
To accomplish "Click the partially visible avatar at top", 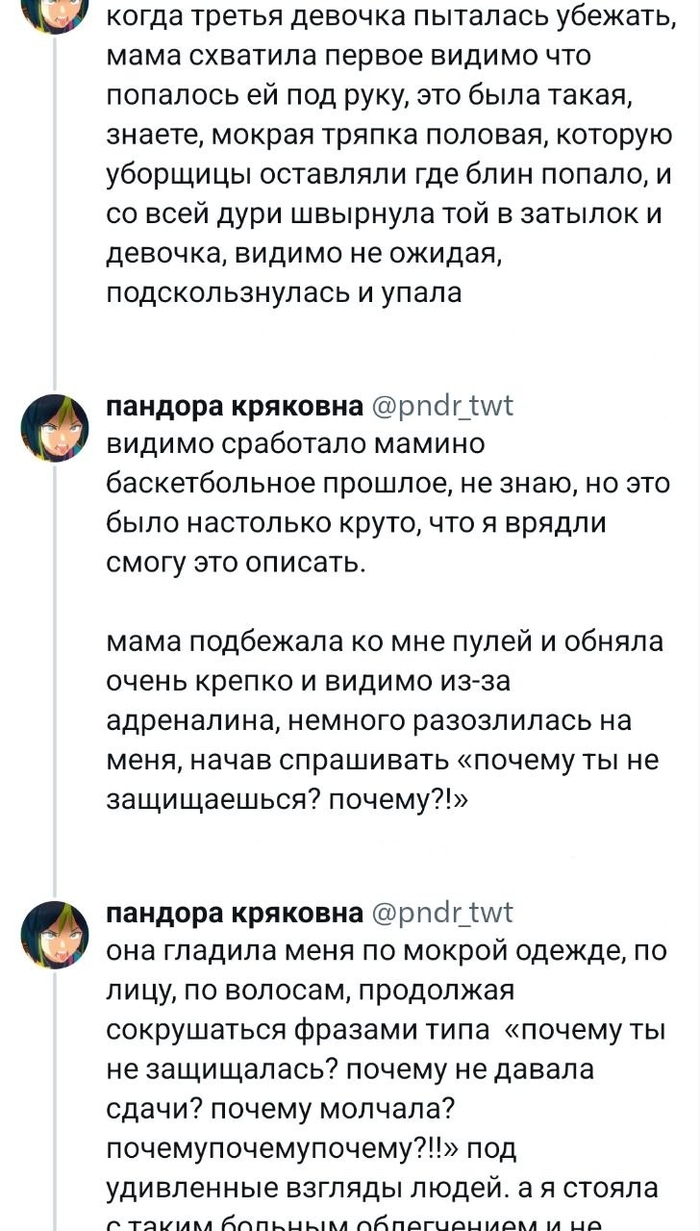I will 56,13.
